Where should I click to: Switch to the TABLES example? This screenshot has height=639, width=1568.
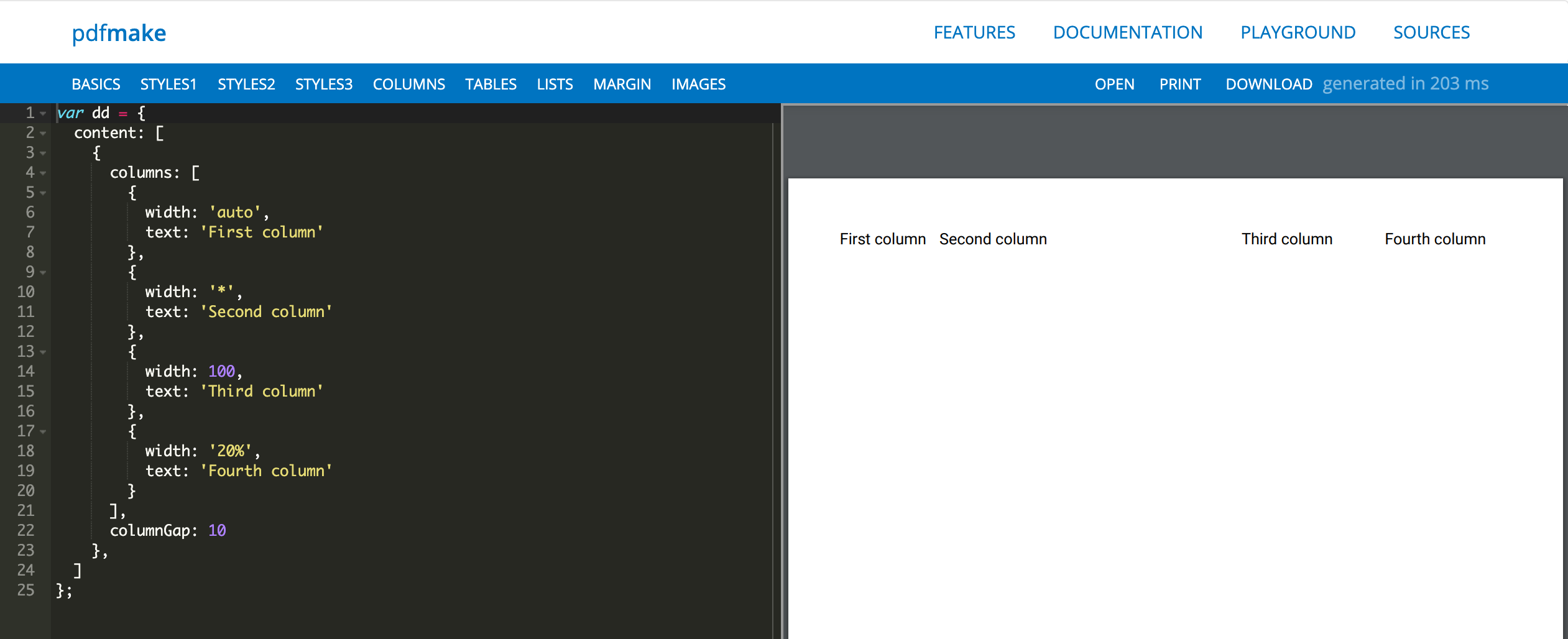click(491, 84)
